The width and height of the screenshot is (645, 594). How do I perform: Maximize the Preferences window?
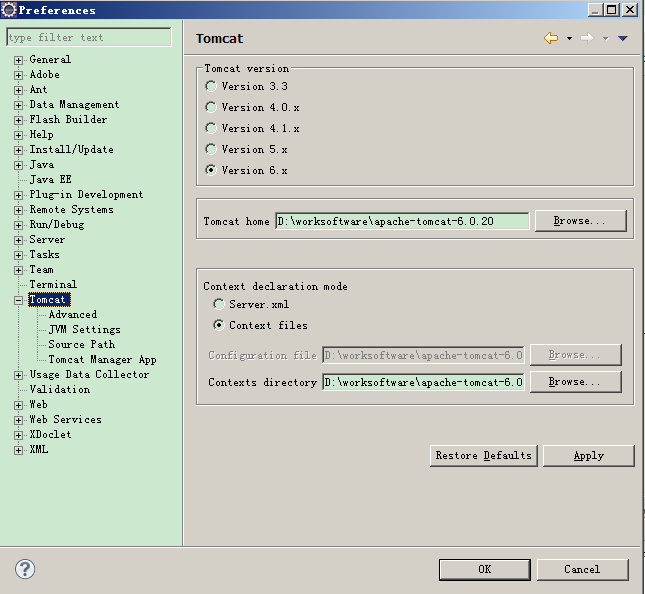coord(612,9)
